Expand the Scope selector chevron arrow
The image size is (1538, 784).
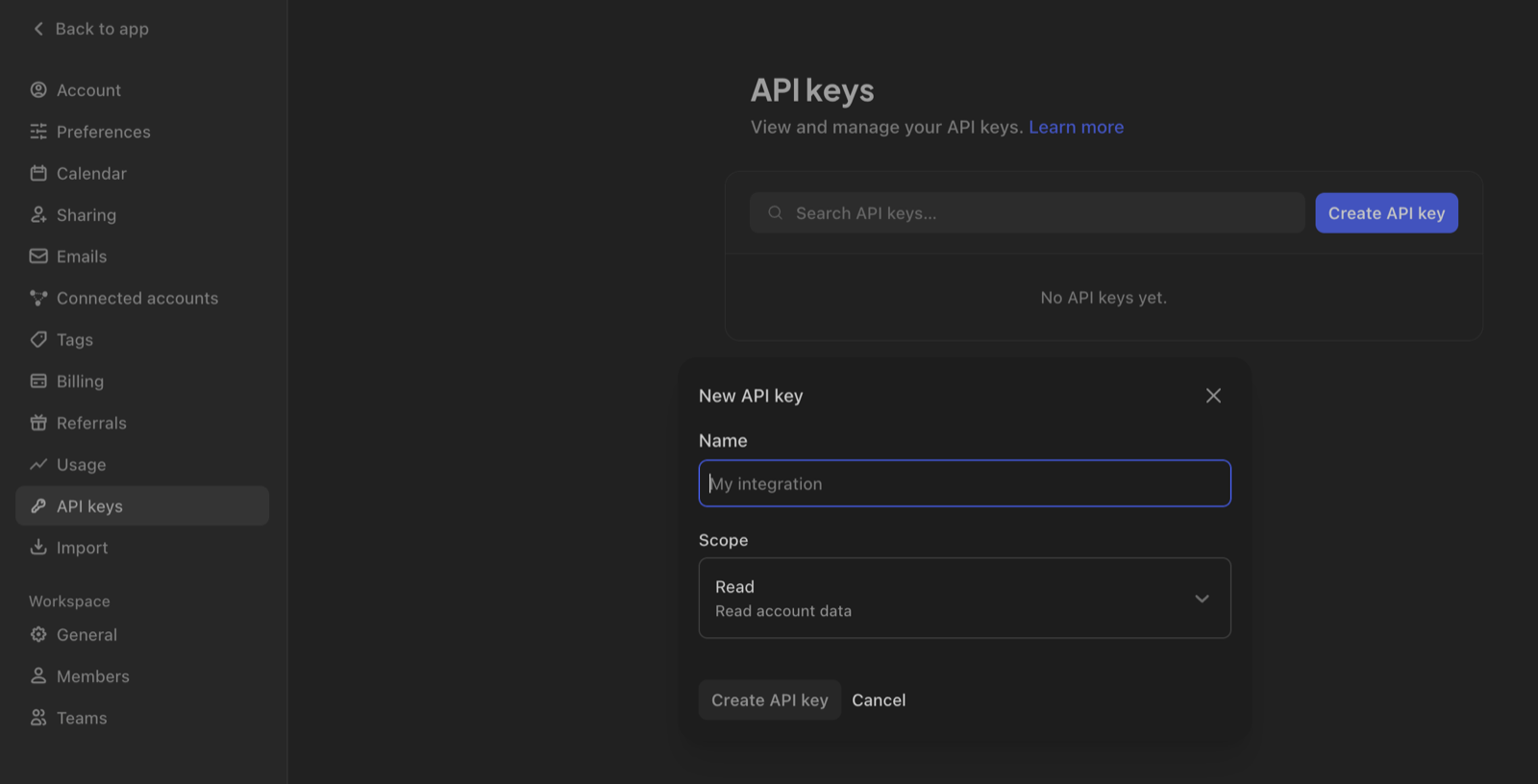[1202, 599]
